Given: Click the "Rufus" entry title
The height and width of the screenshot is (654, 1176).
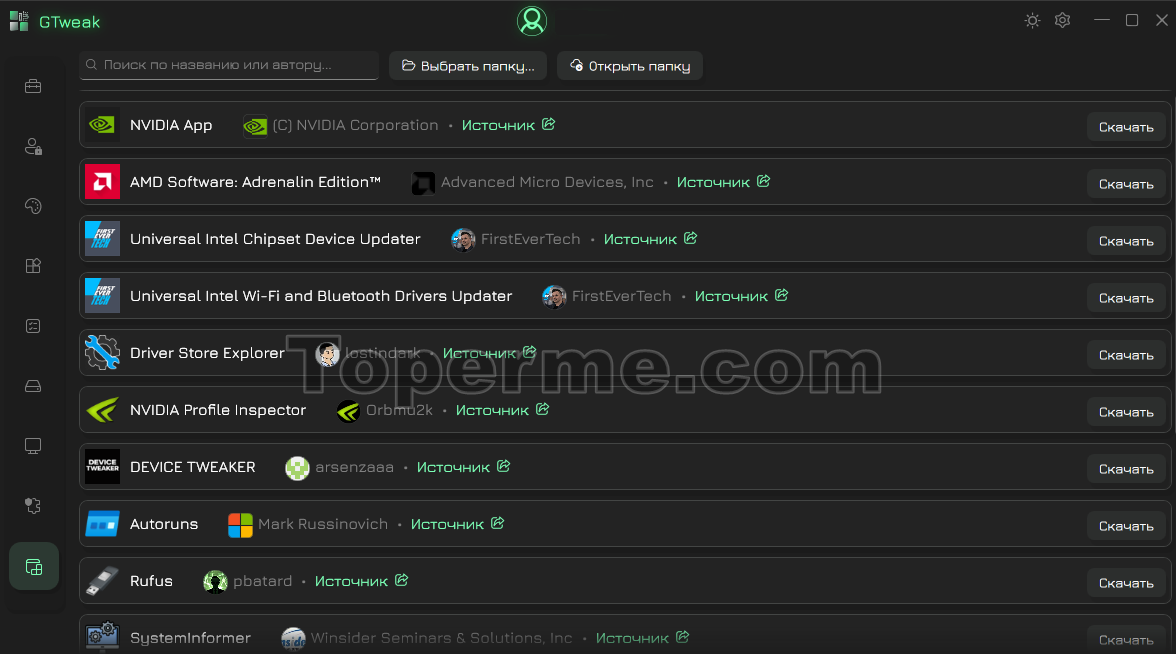Looking at the screenshot, I should coord(152,581).
